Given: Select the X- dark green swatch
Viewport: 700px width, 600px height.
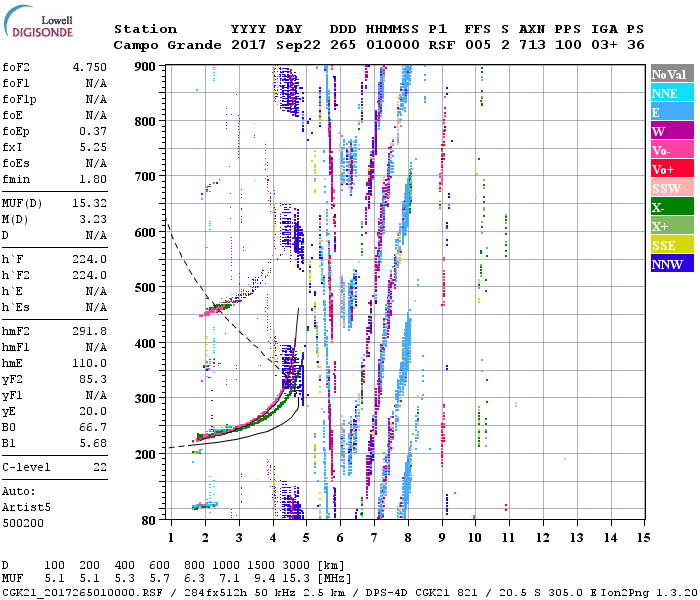Looking at the screenshot, I should point(672,206).
